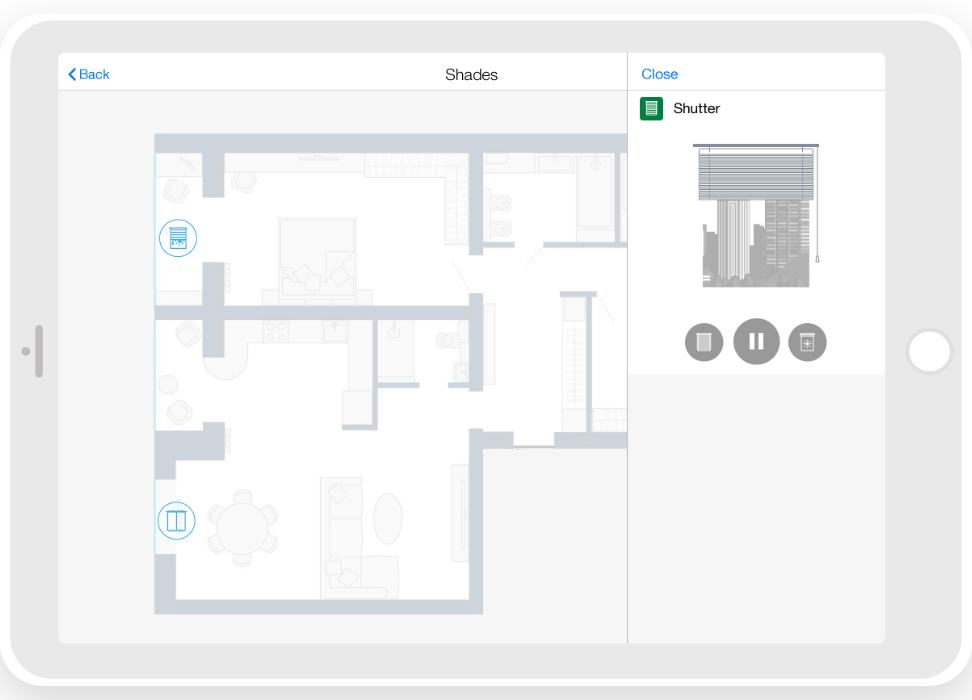The image size is (972, 700).
Task: Tap the bathtub in the bathroom
Action: [594, 190]
